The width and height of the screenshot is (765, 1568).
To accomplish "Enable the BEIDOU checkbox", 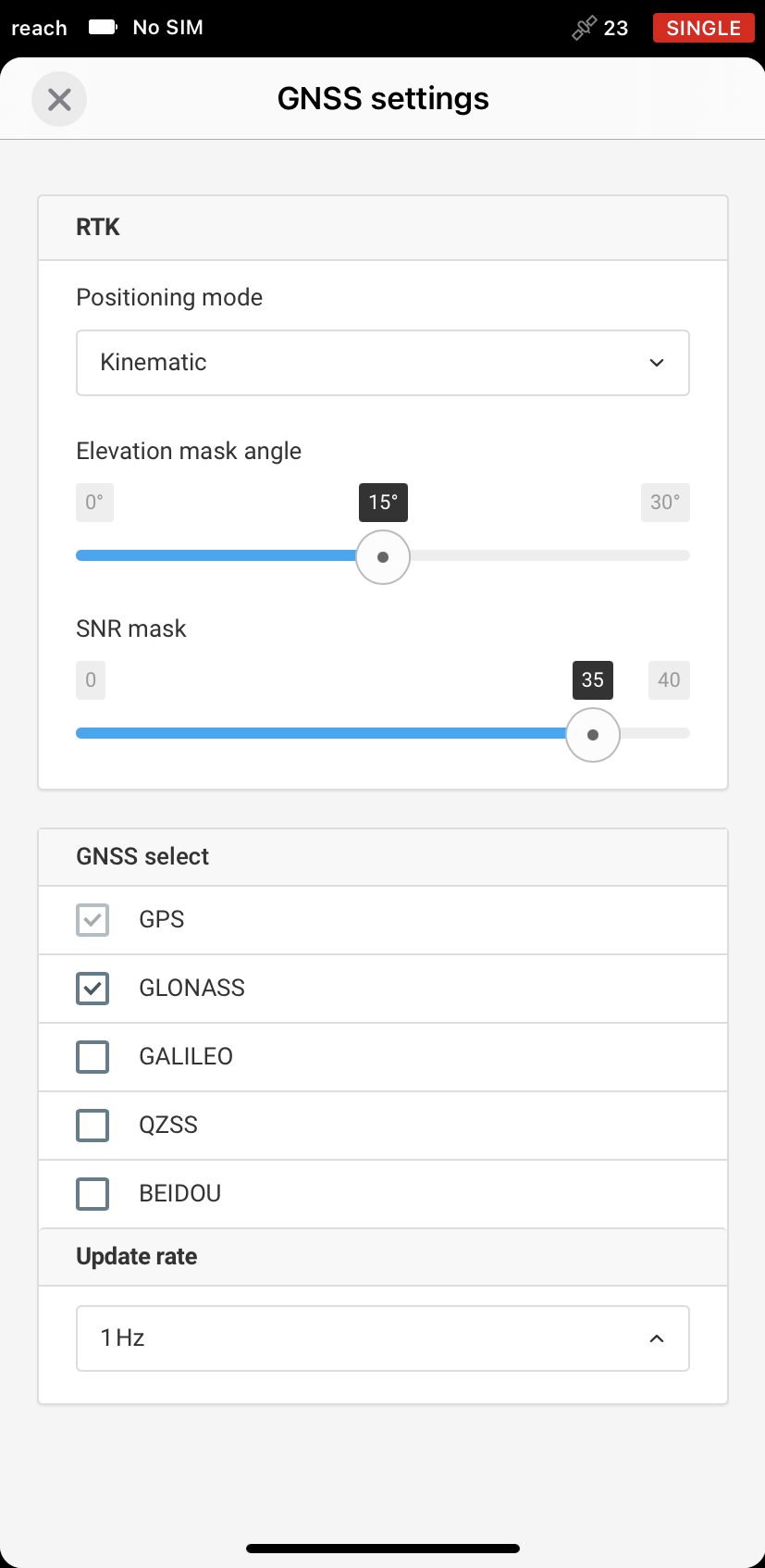I will (x=93, y=1194).
